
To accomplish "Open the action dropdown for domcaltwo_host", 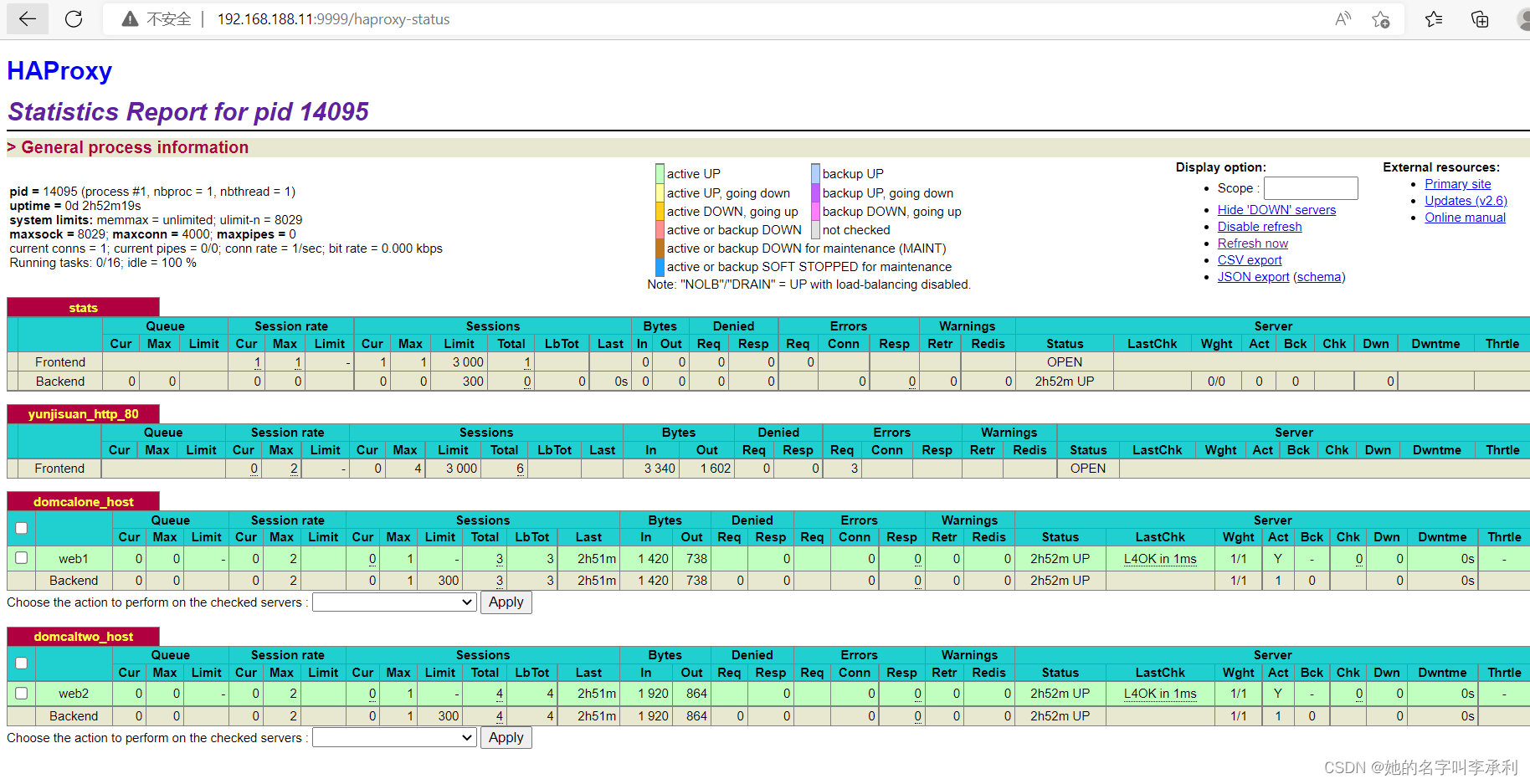I will [x=394, y=738].
